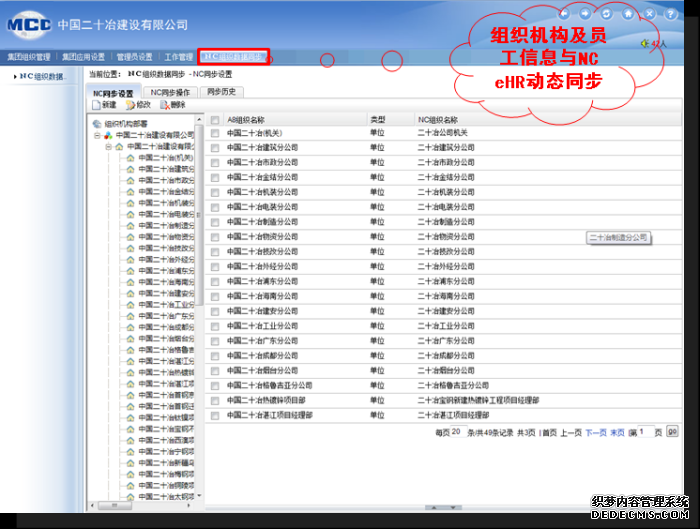Image resolution: width=700 pixels, height=529 pixels.
Task: Click the speaker icon beside online user count
Action: click(645, 43)
